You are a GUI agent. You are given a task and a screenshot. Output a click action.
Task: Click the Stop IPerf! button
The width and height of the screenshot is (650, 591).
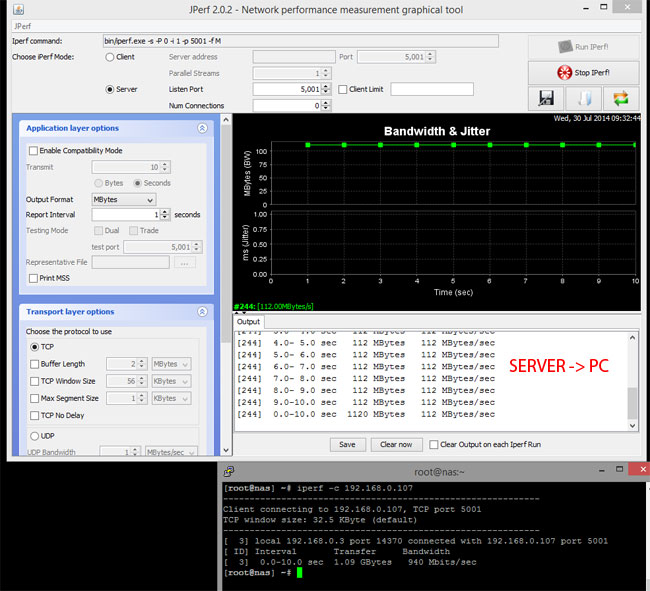tap(583, 73)
